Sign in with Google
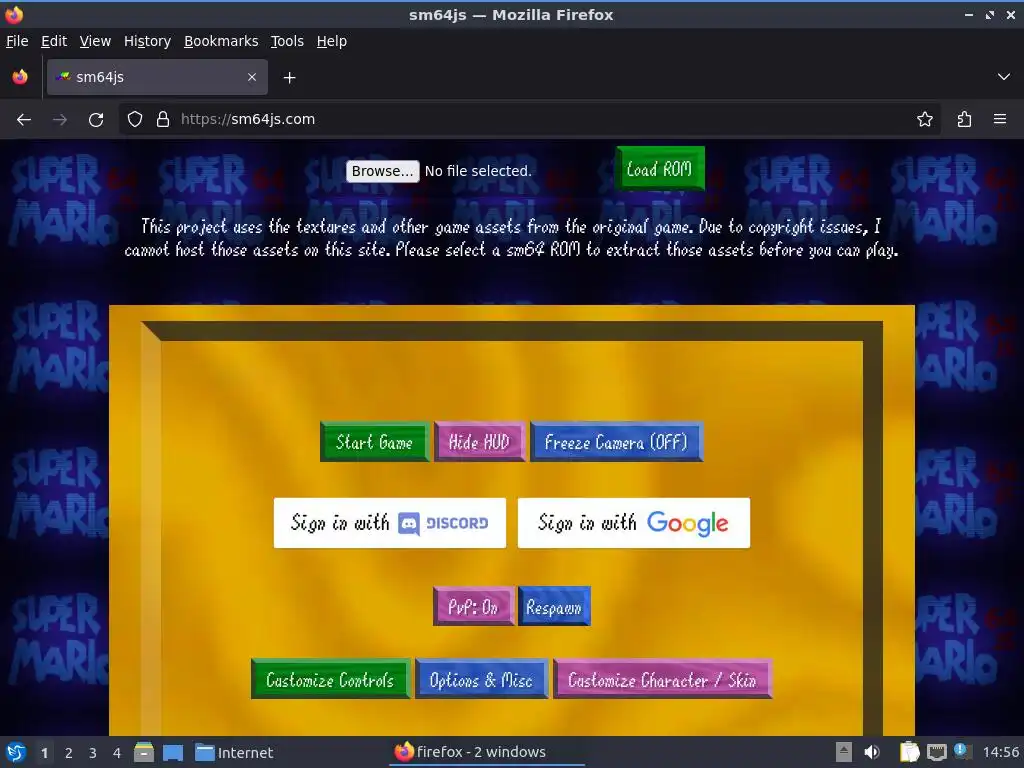1024x768 pixels. [633, 523]
